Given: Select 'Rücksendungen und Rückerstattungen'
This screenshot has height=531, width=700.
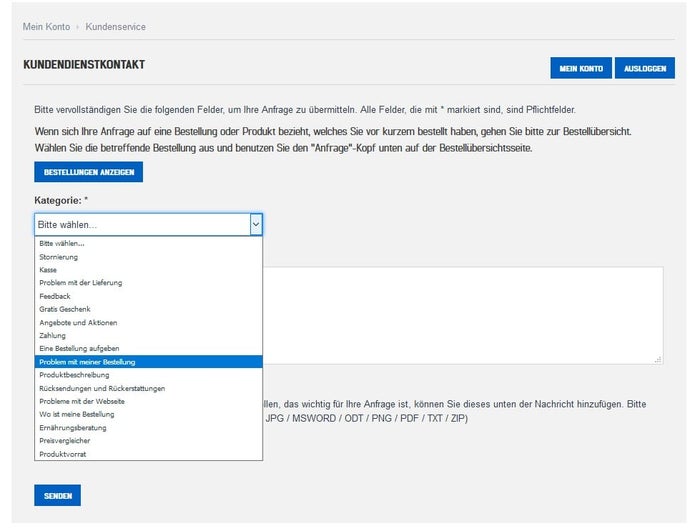Looking at the screenshot, I should tap(148, 388).
